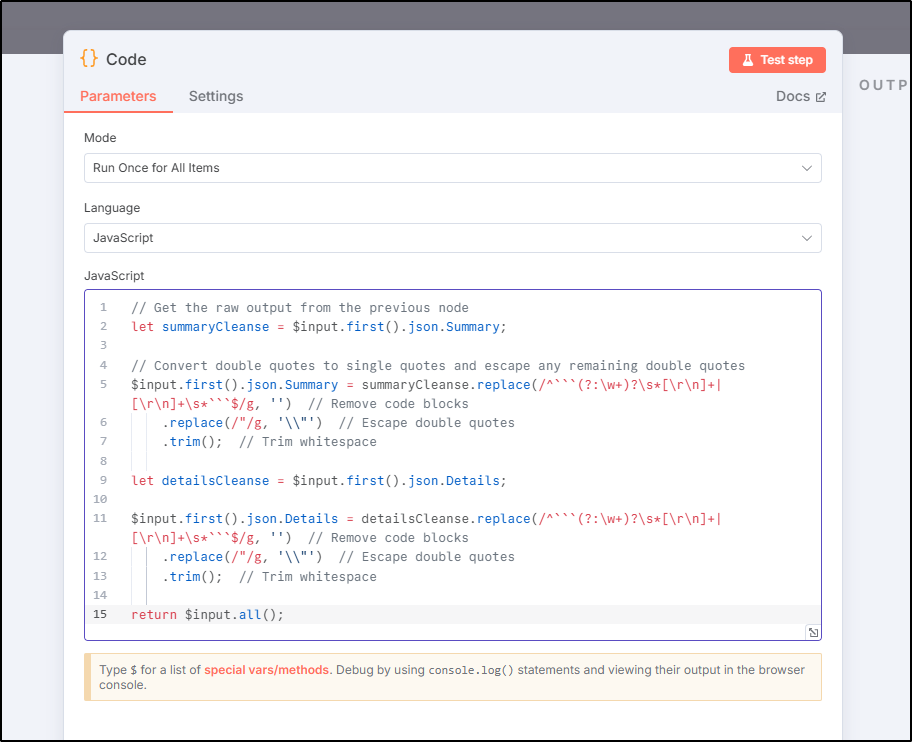
Task: Click the code editor expand icon
Action: (813, 632)
